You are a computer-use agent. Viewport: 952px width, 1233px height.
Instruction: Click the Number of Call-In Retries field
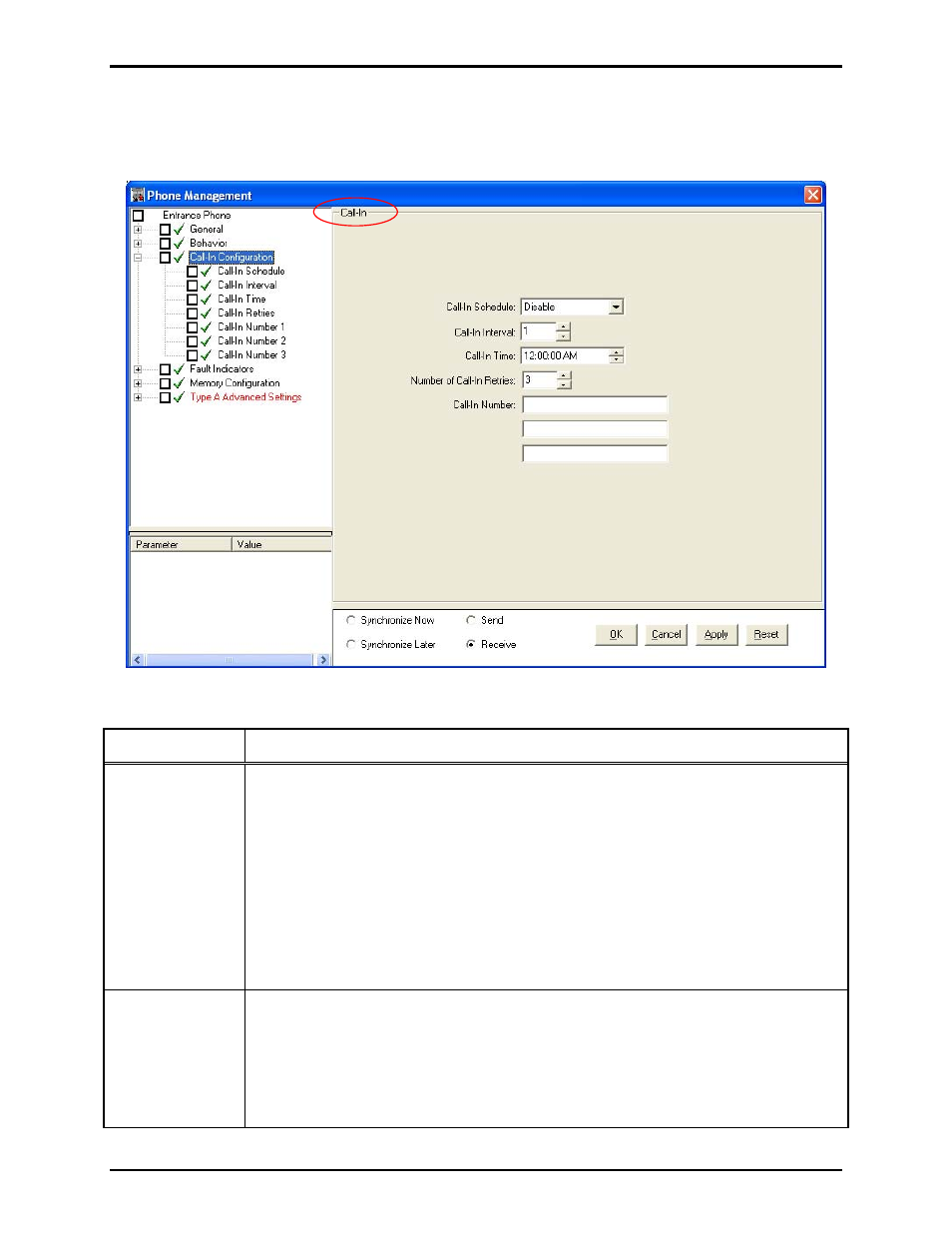(539, 380)
